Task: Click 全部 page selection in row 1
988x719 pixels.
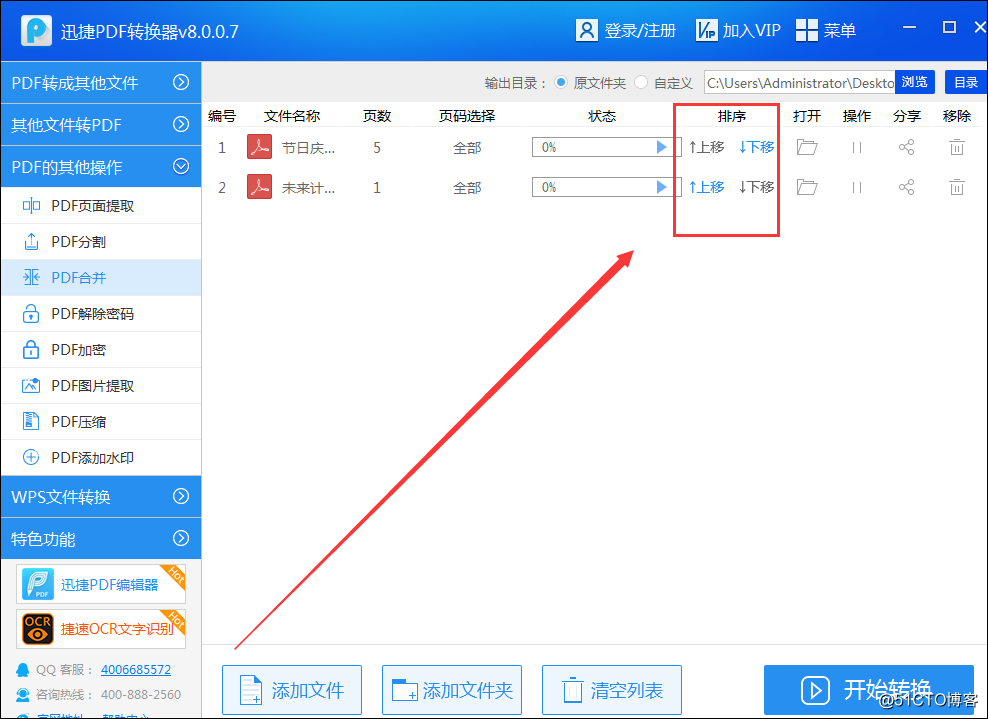Action: [467, 148]
